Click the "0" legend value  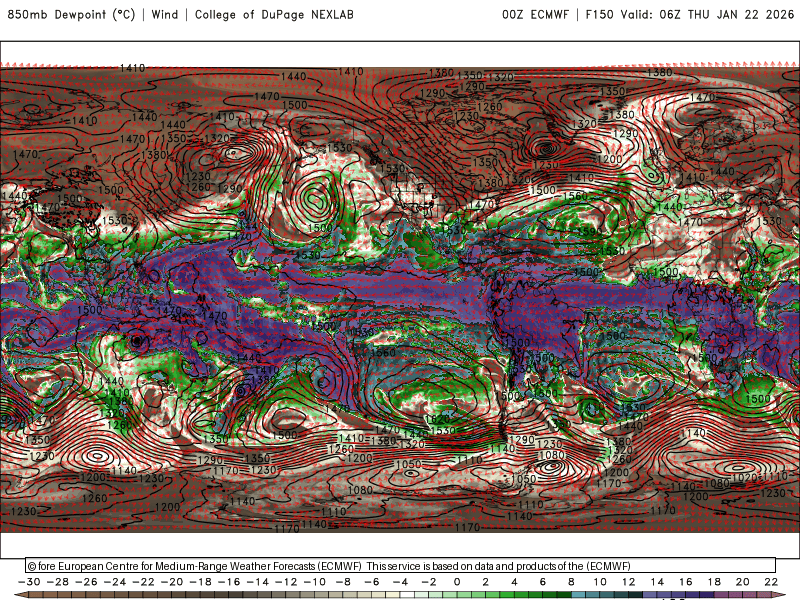click(x=457, y=582)
